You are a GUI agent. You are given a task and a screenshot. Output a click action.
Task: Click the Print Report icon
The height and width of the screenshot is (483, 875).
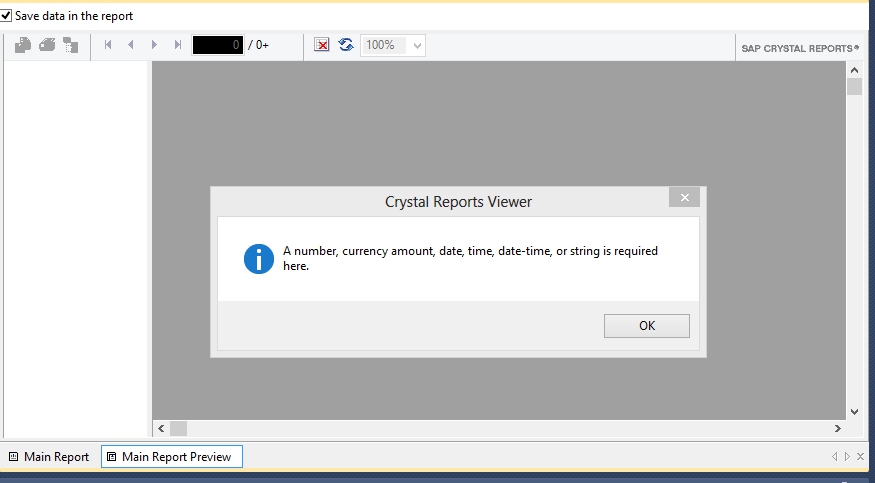pyautogui.click(x=47, y=45)
